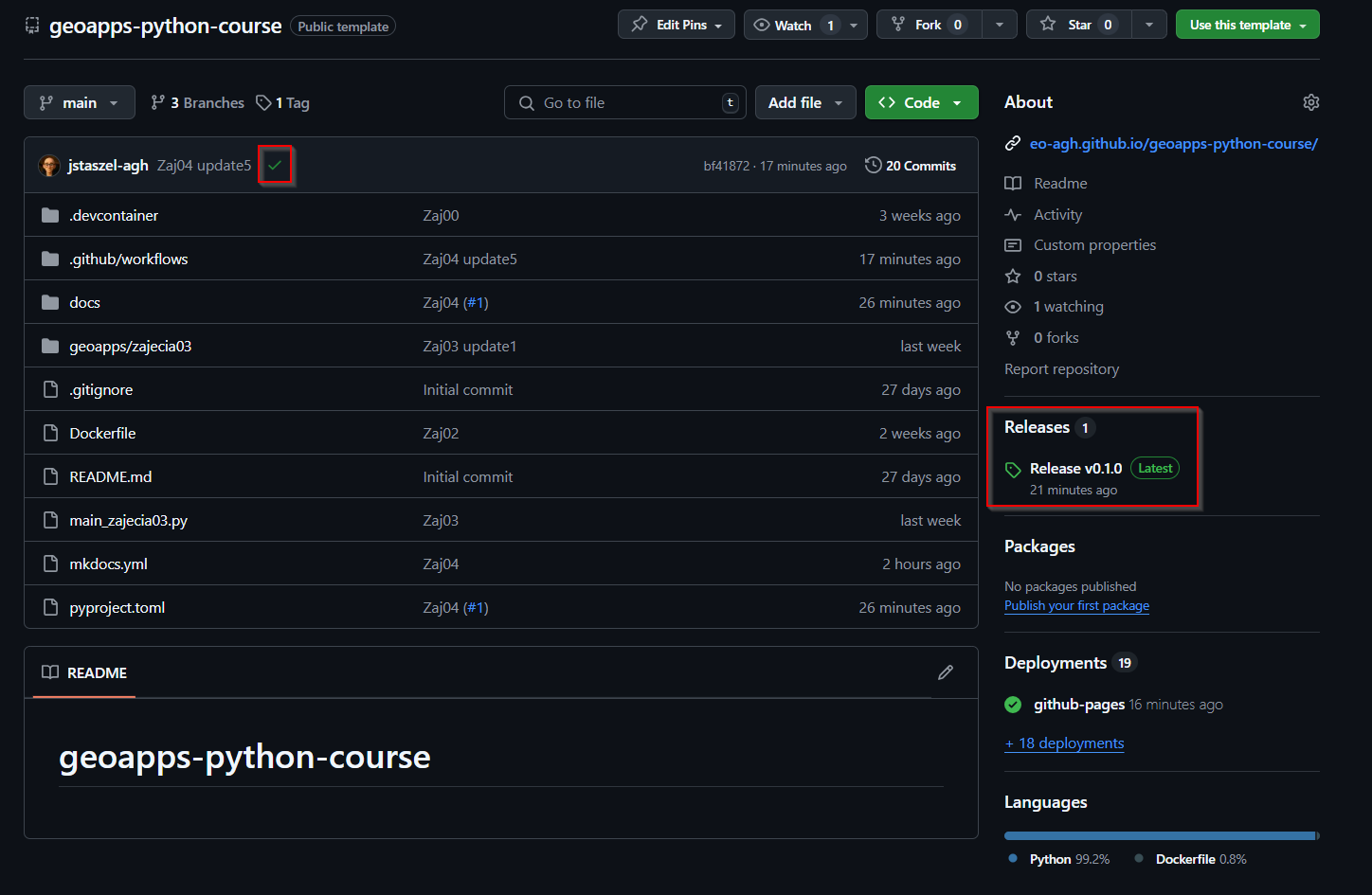The width and height of the screenshot is (1372, 895).
Task: Fork the repository
Action: click(x=930, y=25)
